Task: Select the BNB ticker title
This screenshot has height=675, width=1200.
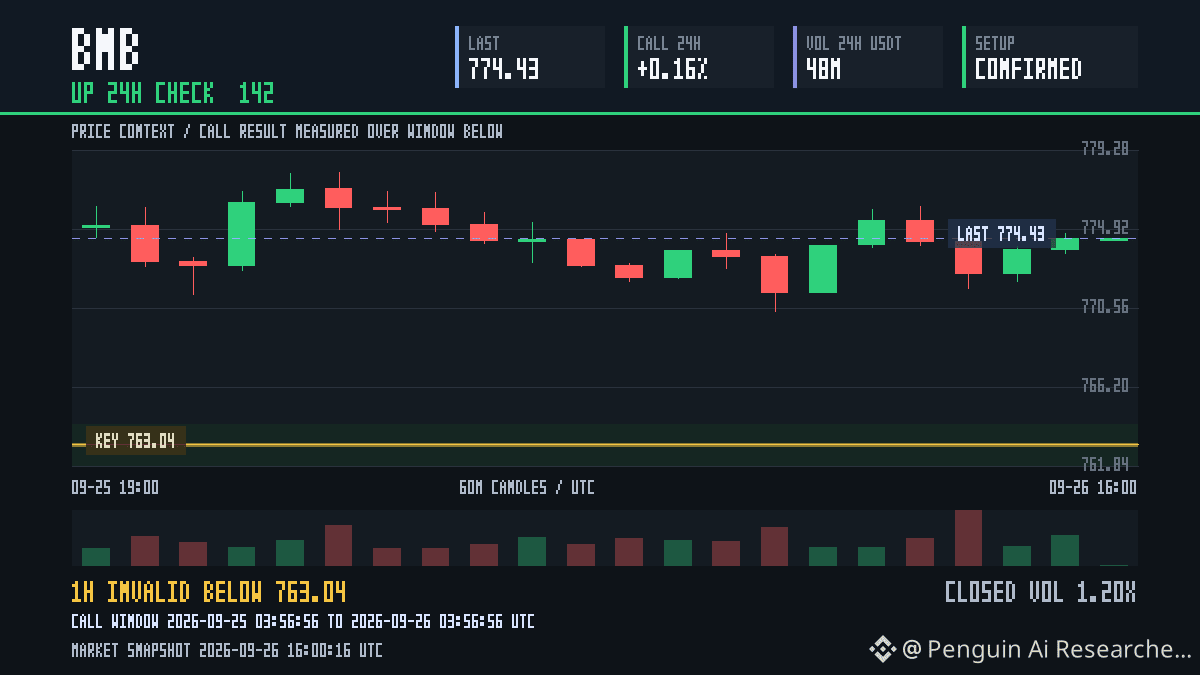Action: coord(105,49)
